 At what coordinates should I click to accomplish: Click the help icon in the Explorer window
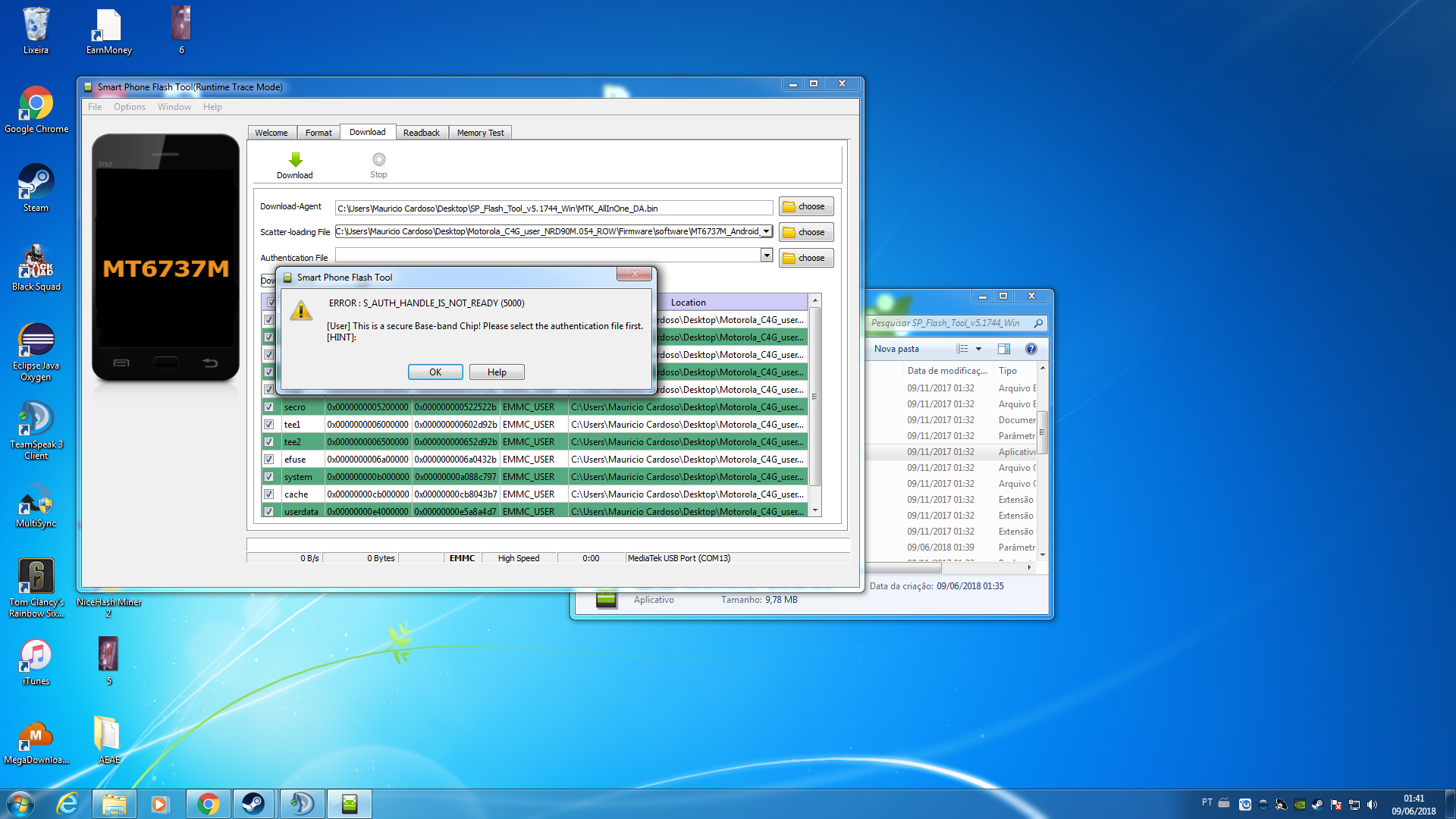1031,349
